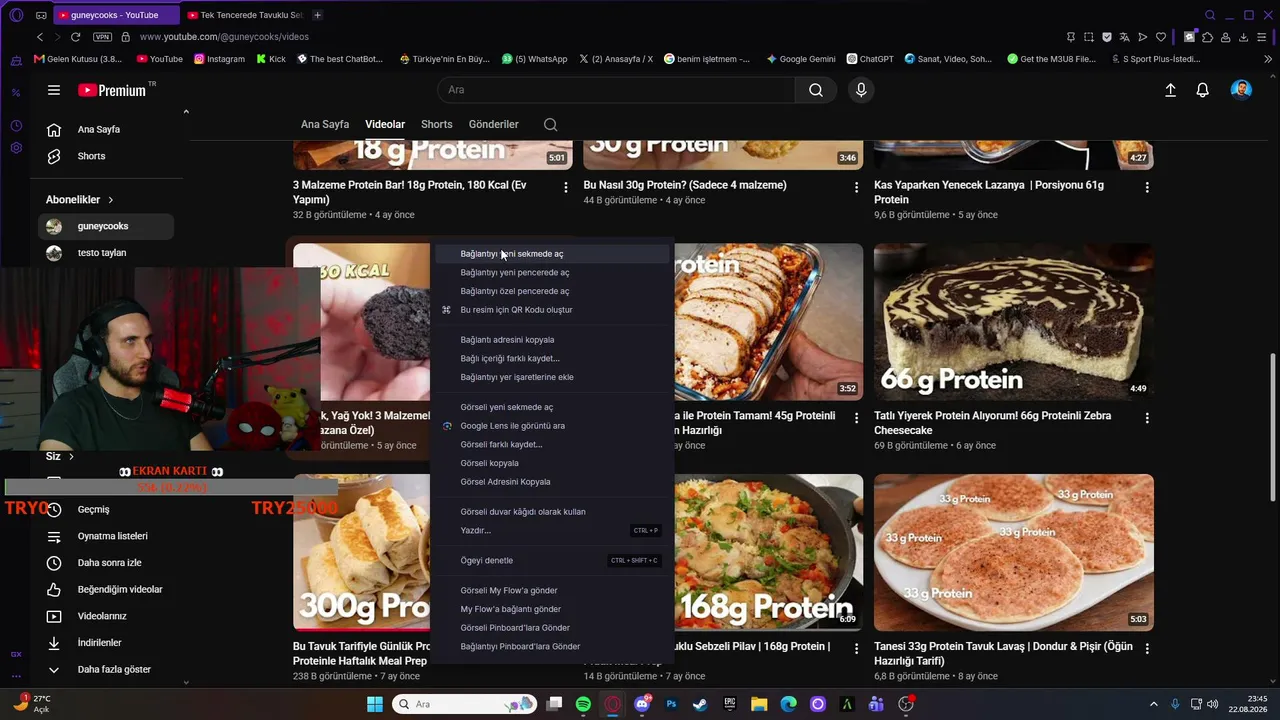
Task: Click the heart bookmark icon in address bar
Action: point(1161,37)
